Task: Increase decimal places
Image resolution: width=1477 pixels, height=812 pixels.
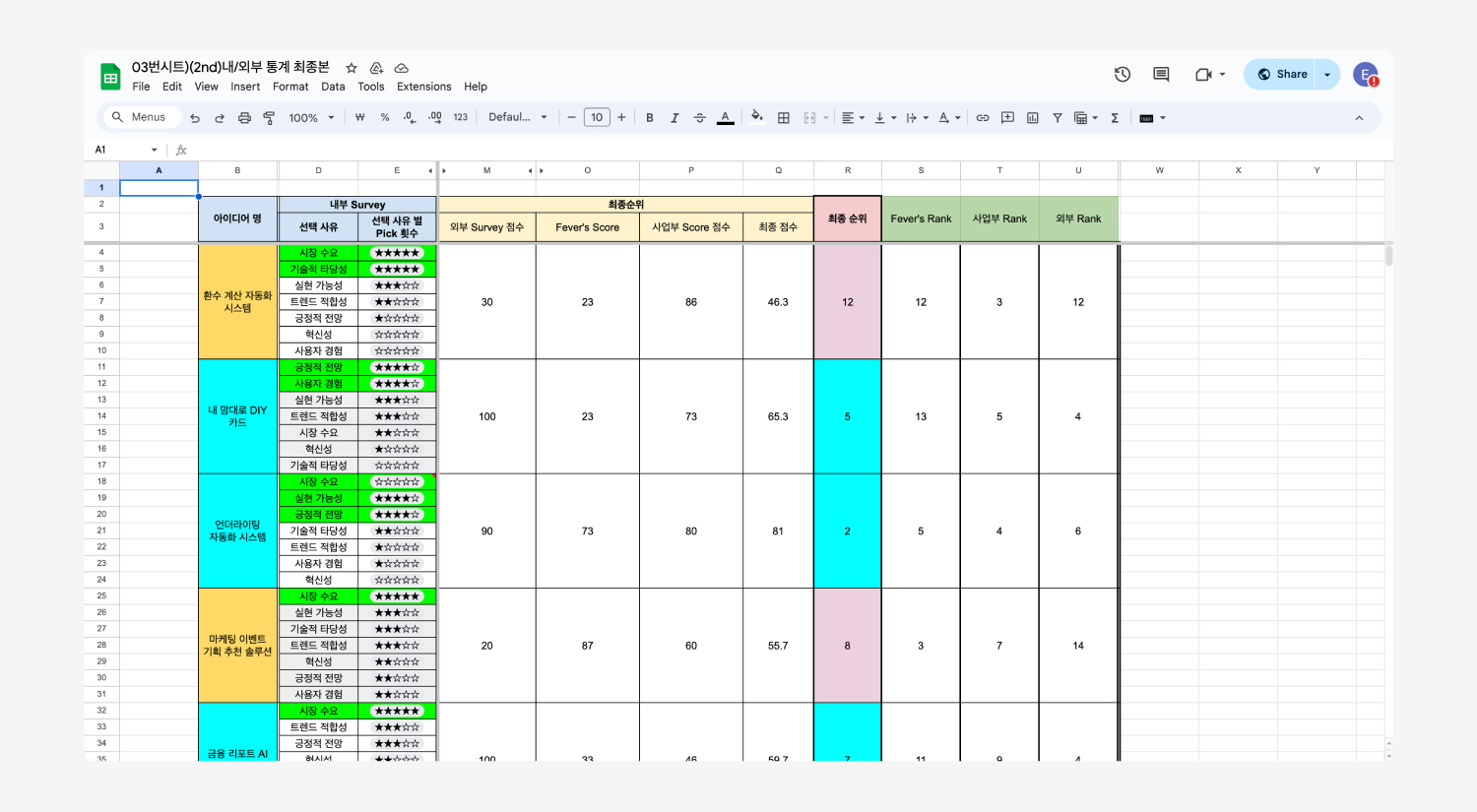Action: (435, 117)
